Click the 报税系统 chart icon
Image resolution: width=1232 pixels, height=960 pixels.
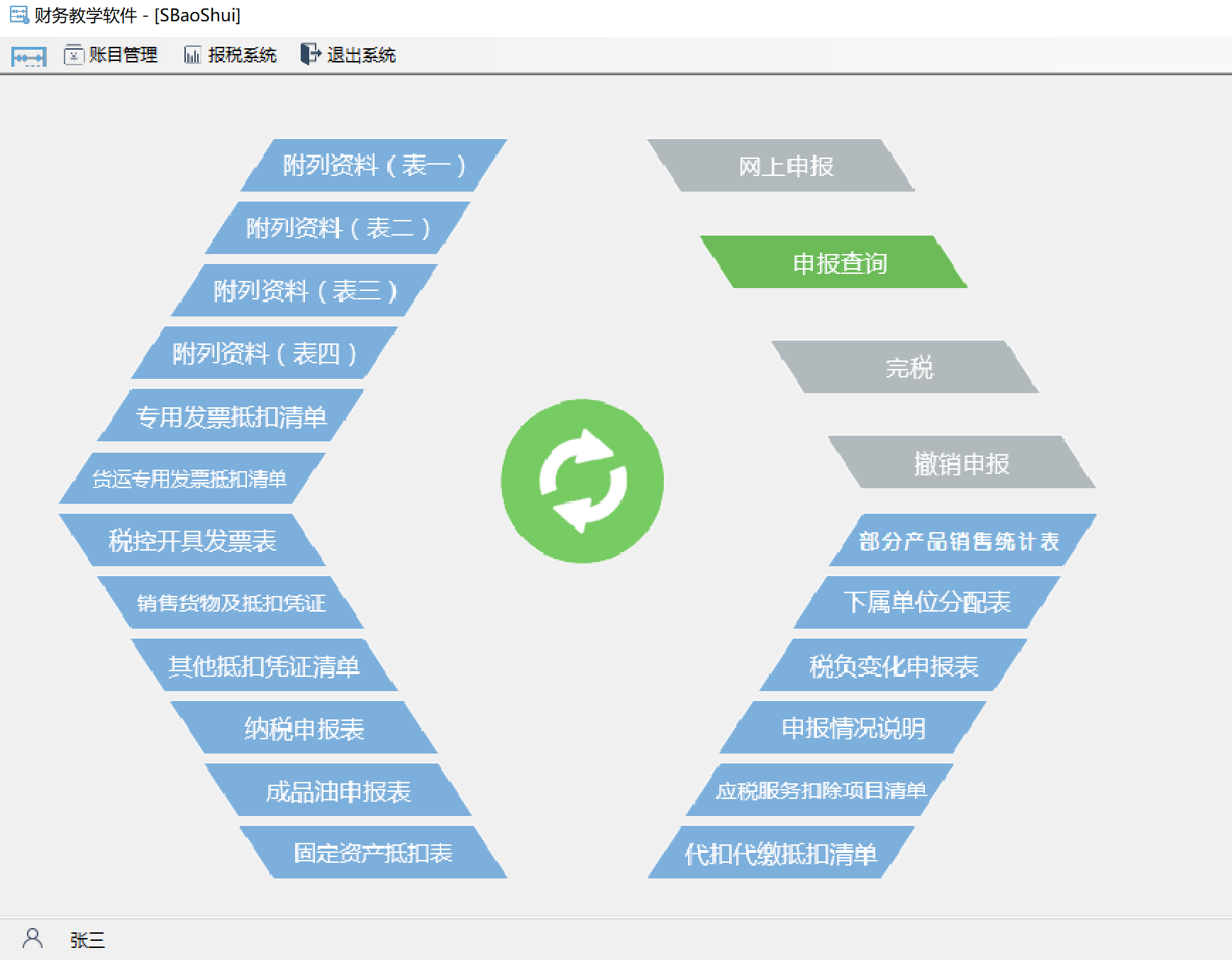click(x=192, y=55)
